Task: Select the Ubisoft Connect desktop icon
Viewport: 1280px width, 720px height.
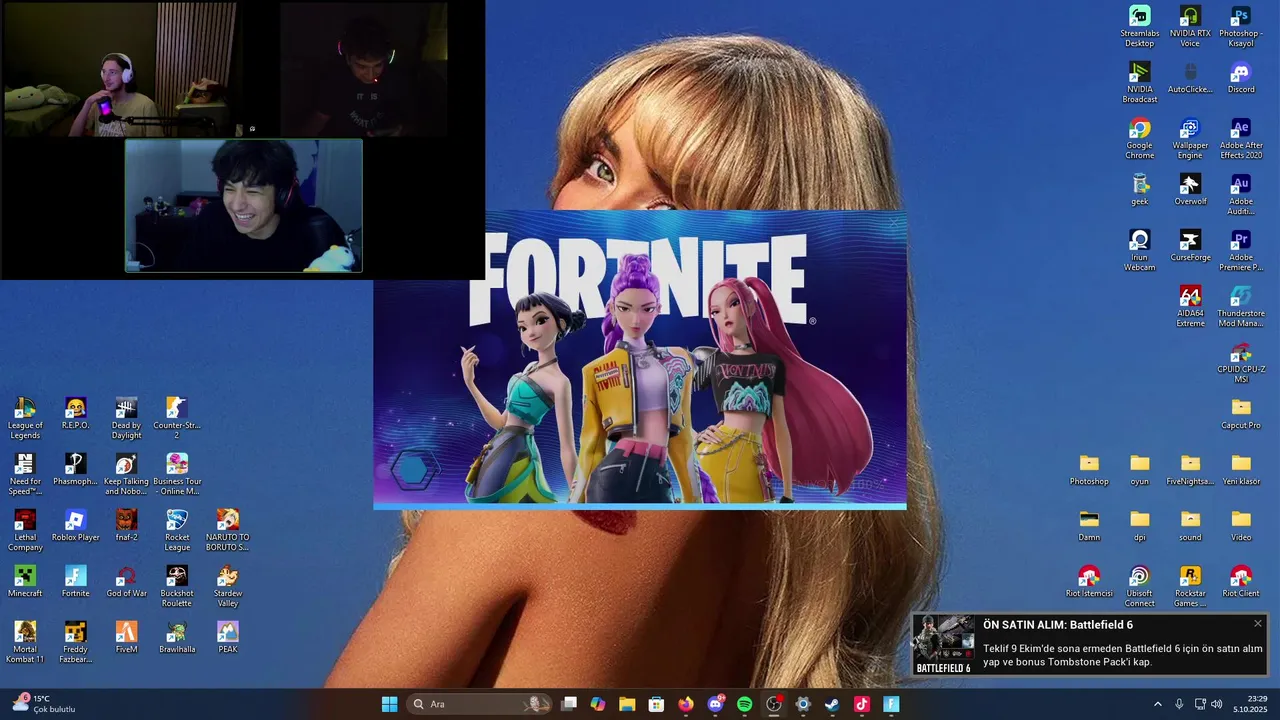Action: pyautogui.click(x=1140, y=586)
